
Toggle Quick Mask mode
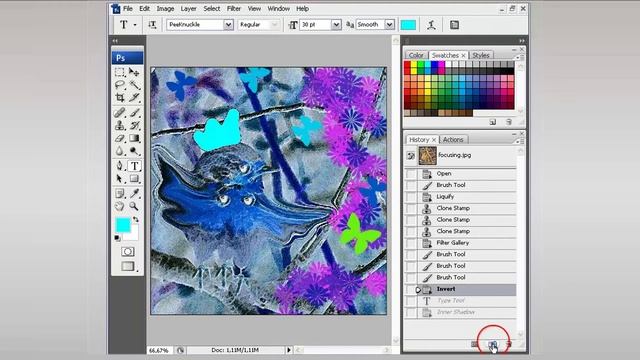click(x=127, y=251)
